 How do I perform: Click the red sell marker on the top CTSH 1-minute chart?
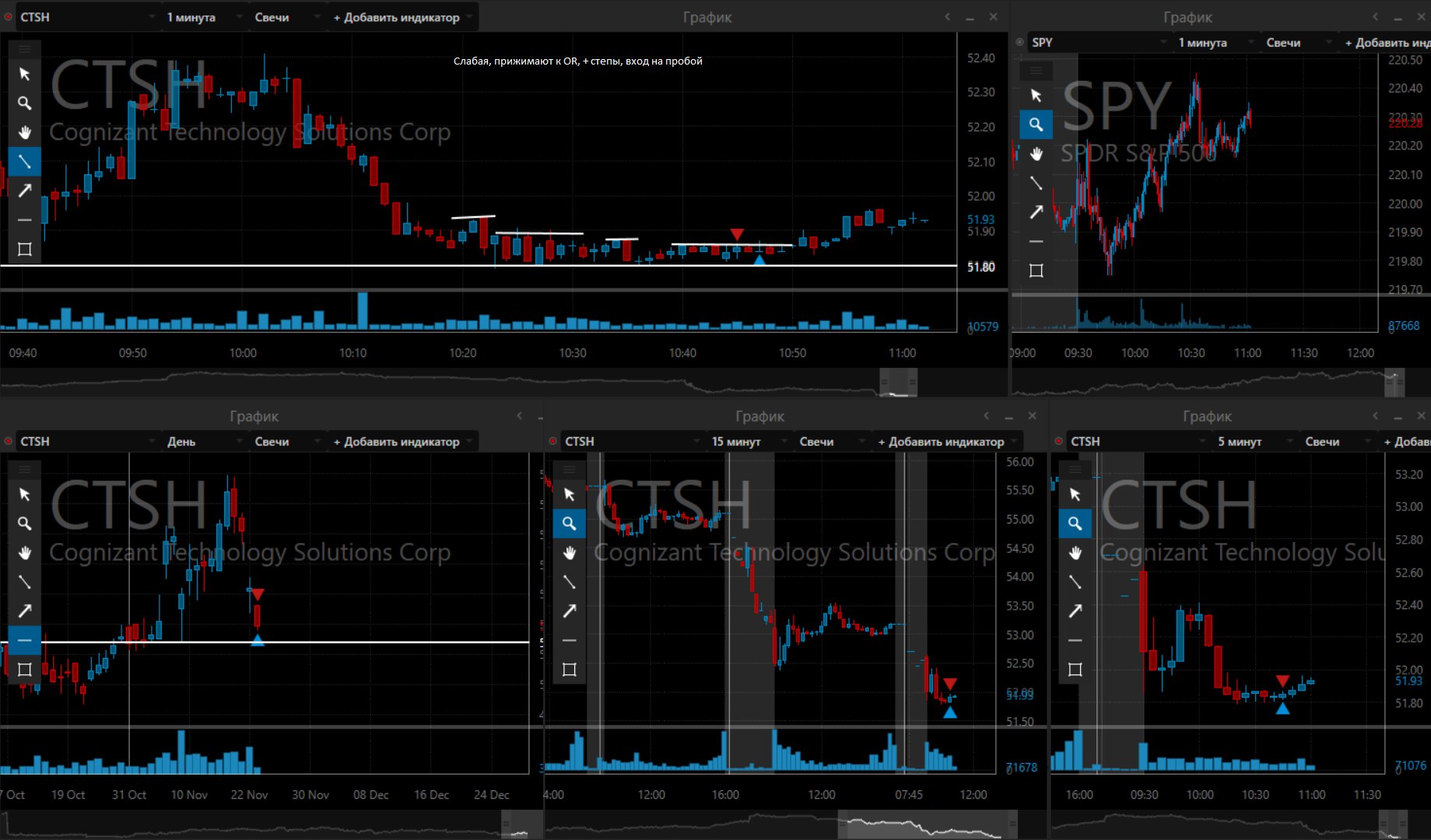tap(737, 234)
